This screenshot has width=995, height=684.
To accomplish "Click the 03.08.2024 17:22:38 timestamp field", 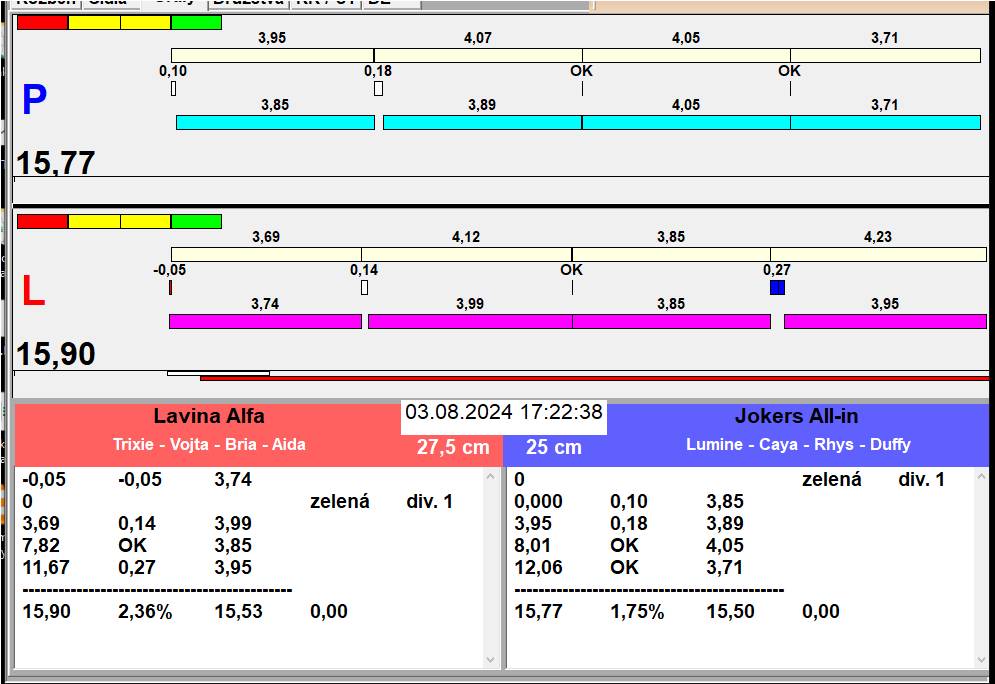I will point(504,412).
